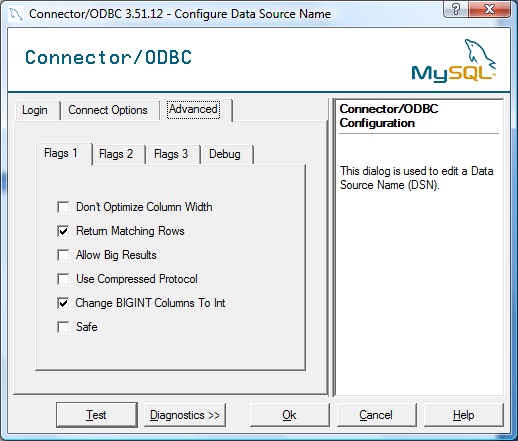The height and width of the screenshot is (441, 518).
Task: Switch to the Login tab
Action: coord(38,110)
